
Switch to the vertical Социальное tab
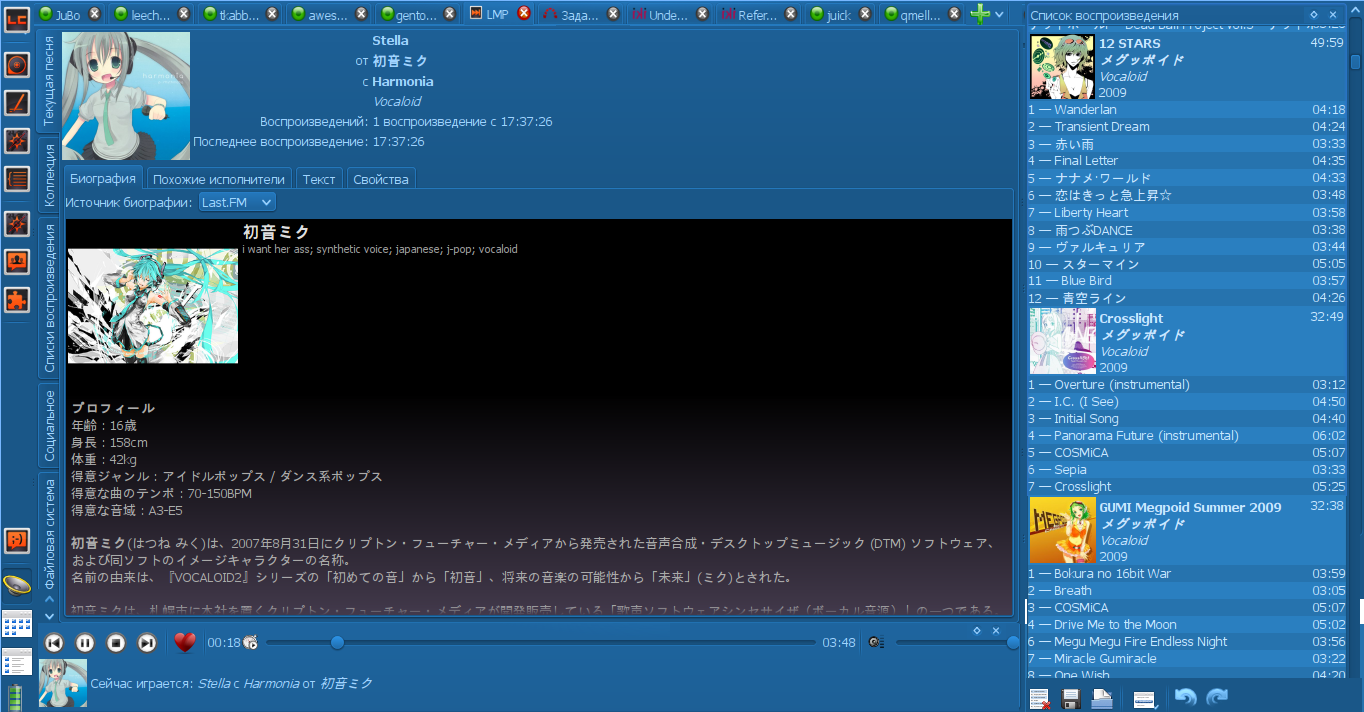pyautogui.click(x=49, y=425)
